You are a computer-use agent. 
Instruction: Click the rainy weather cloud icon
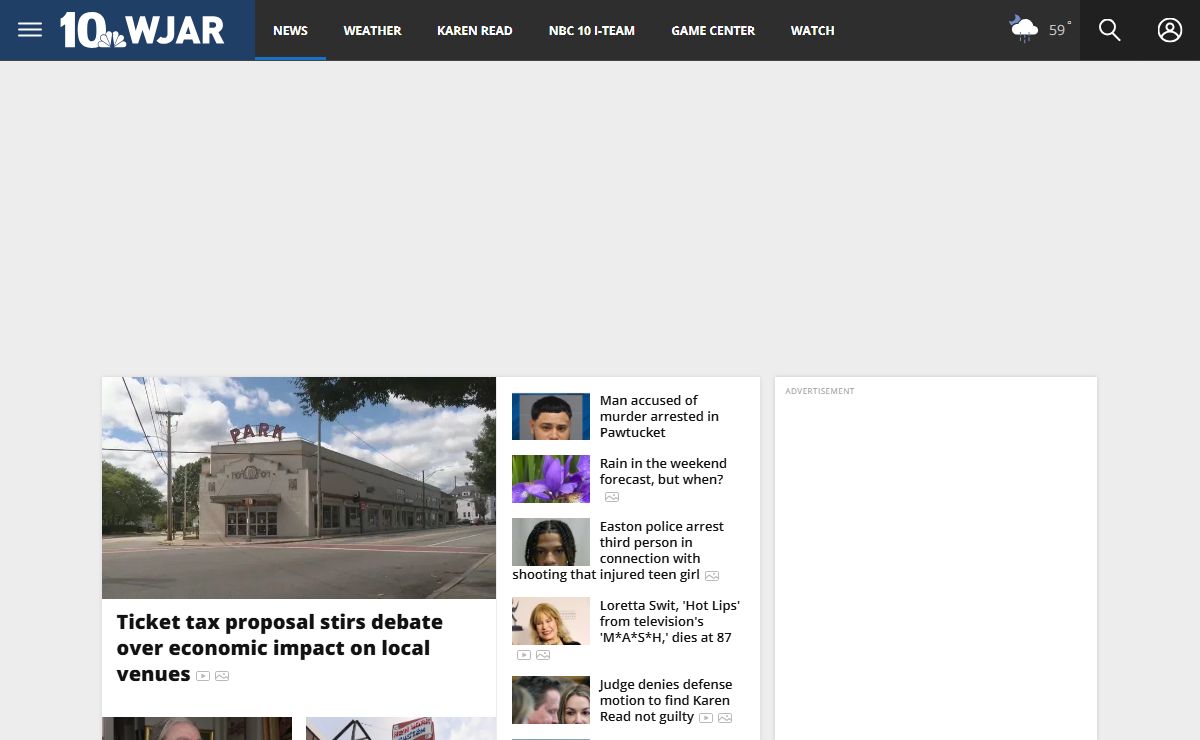click(1024, 29)
